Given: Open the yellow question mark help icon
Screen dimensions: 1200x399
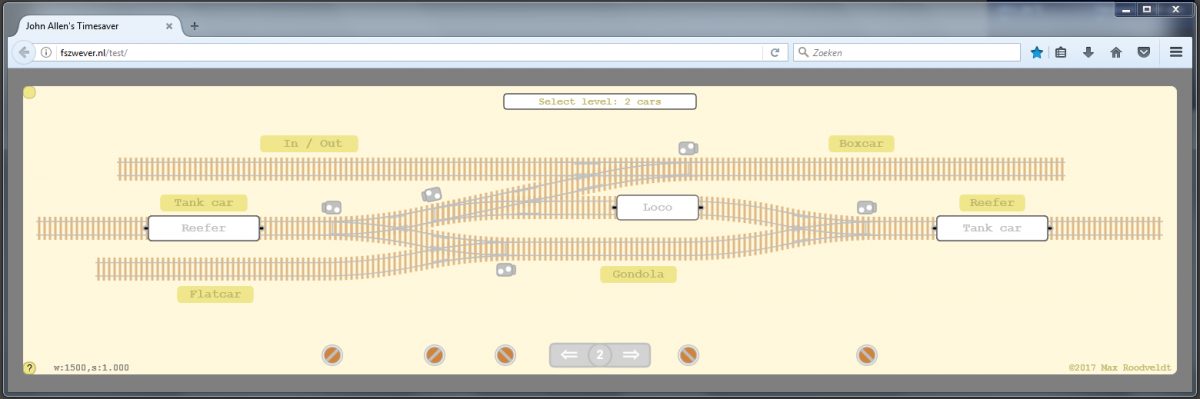Looking at the screenshot, I should click(30, 368).
